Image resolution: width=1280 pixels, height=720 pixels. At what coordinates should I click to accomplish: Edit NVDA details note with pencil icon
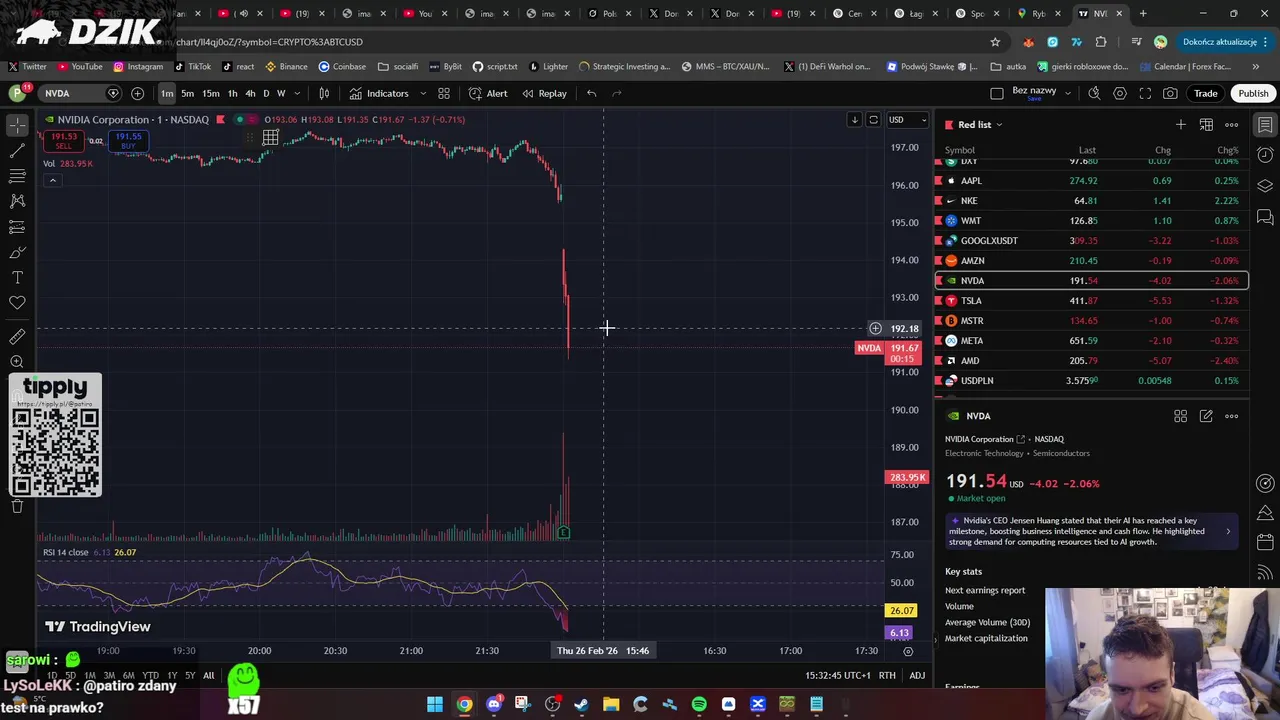pos(1206,416)
